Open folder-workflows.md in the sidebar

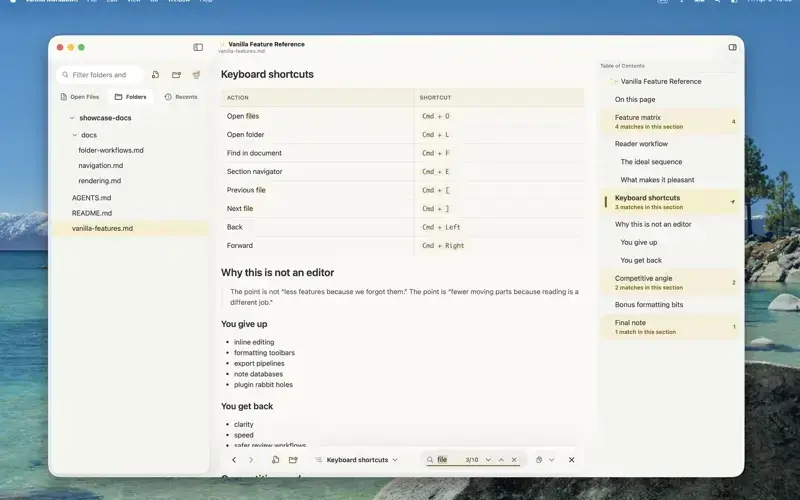point(111,150)
